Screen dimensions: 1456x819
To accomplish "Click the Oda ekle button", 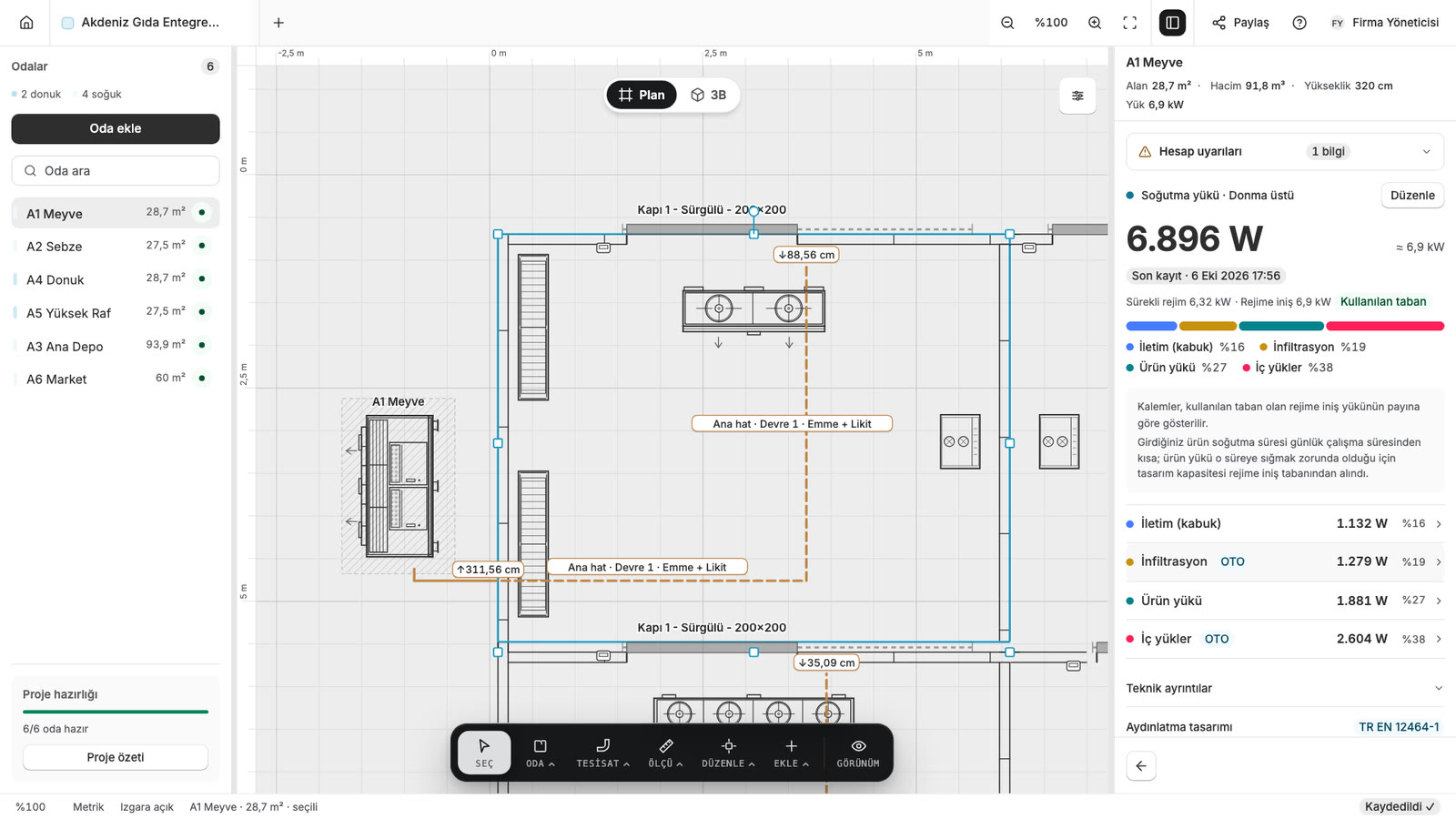I will click(x=116, y=128).
